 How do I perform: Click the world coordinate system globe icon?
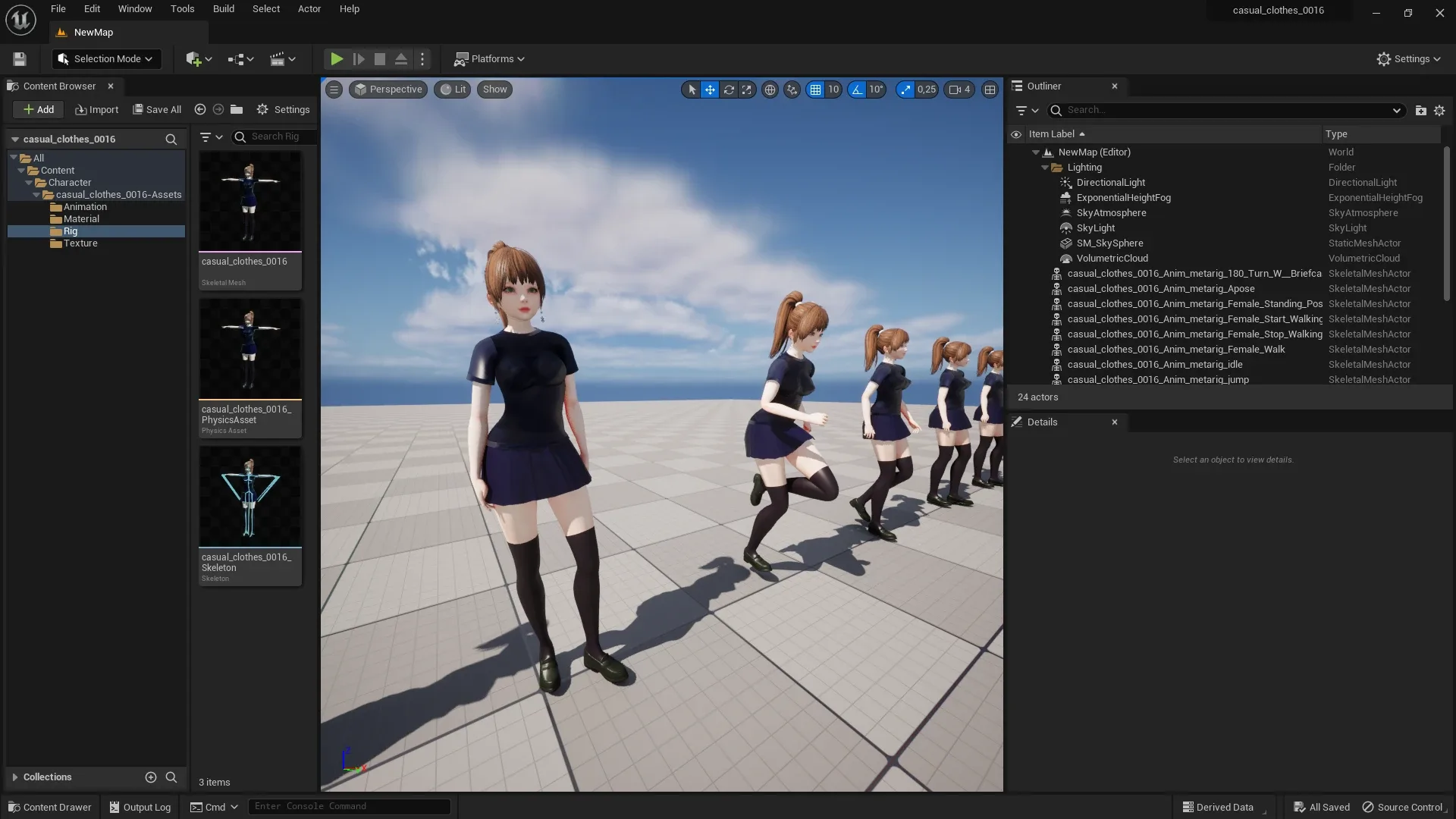pos(770,89)
